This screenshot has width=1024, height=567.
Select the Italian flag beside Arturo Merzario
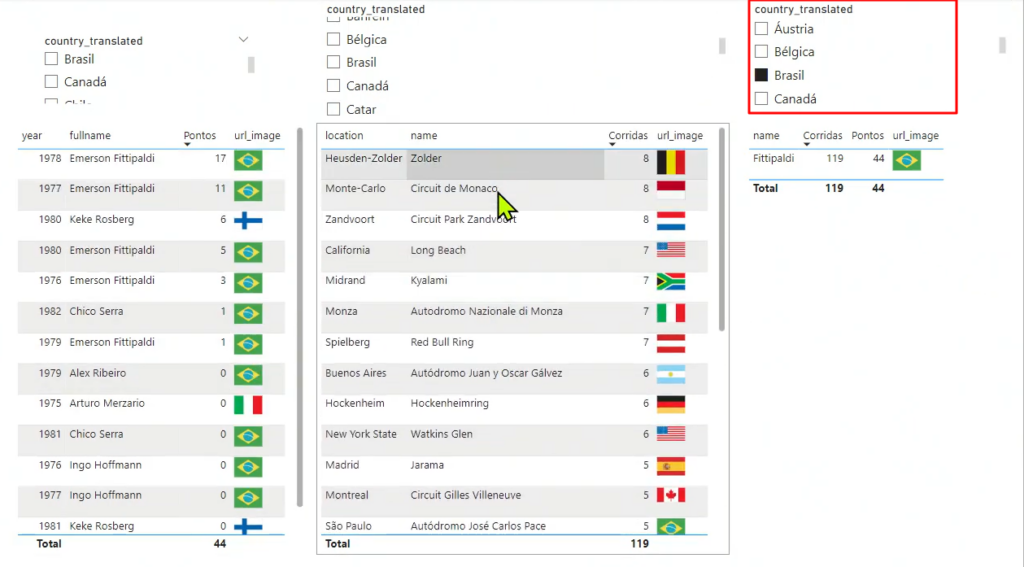click(x=247, y=404)
